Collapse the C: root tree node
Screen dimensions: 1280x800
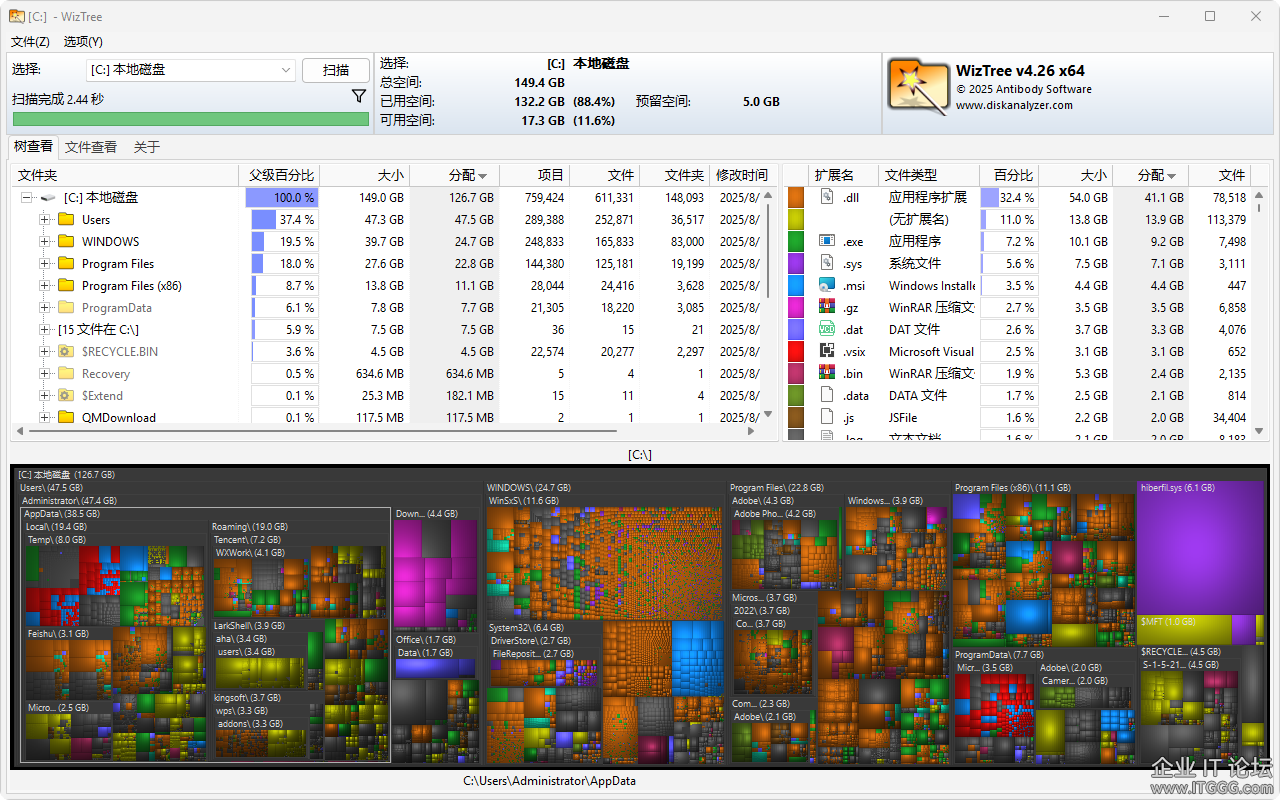(x=27, y=198)
